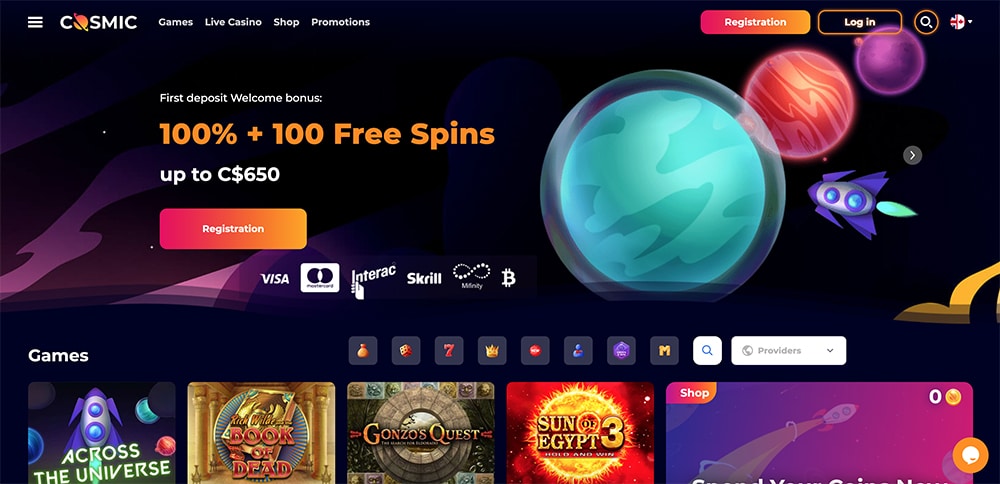Go to the Promotions menu item
The image size is (1000, 484).
pos(341,22)
